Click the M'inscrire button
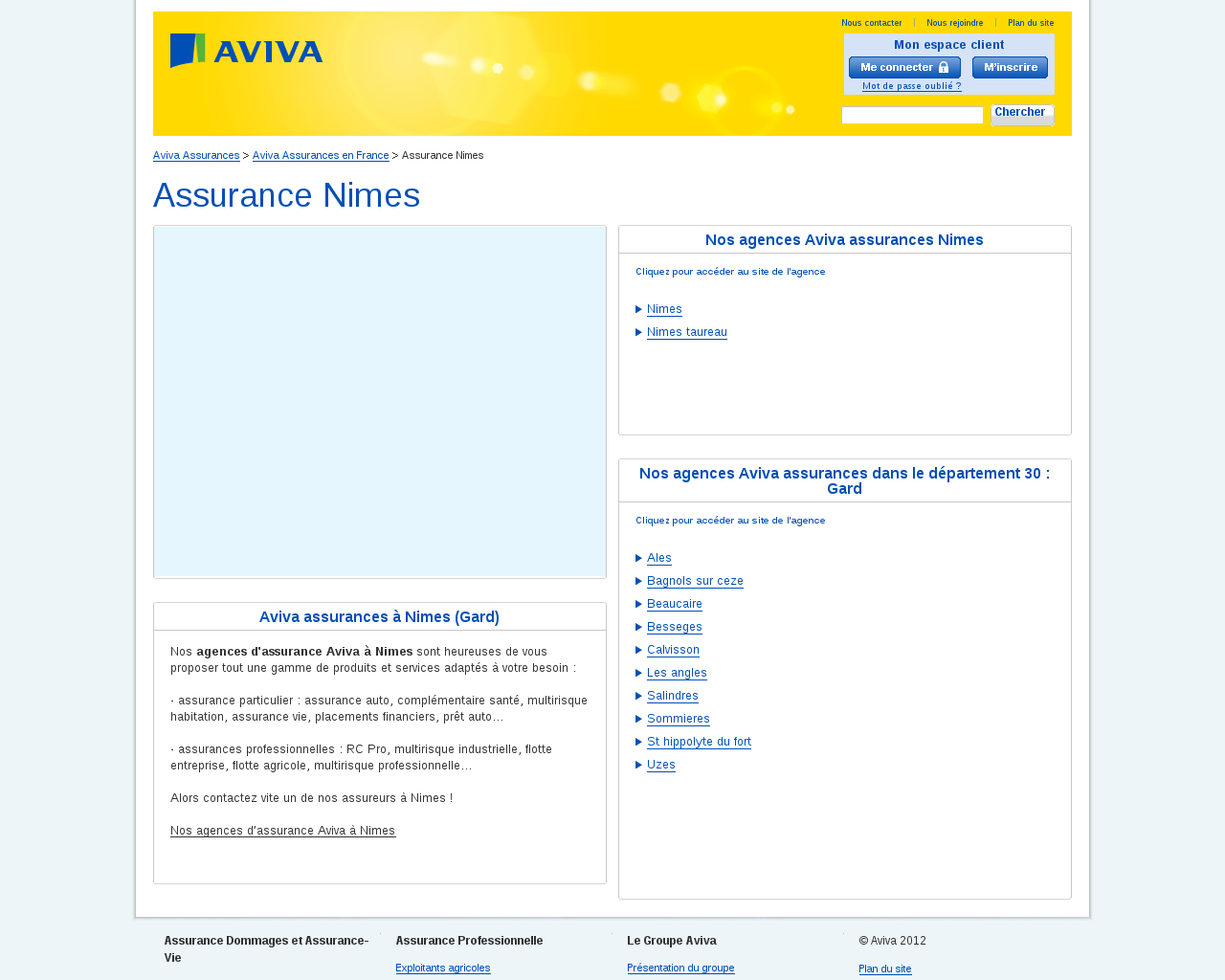This screenshot has width=1225, height=980. (x=1010, y=67)
